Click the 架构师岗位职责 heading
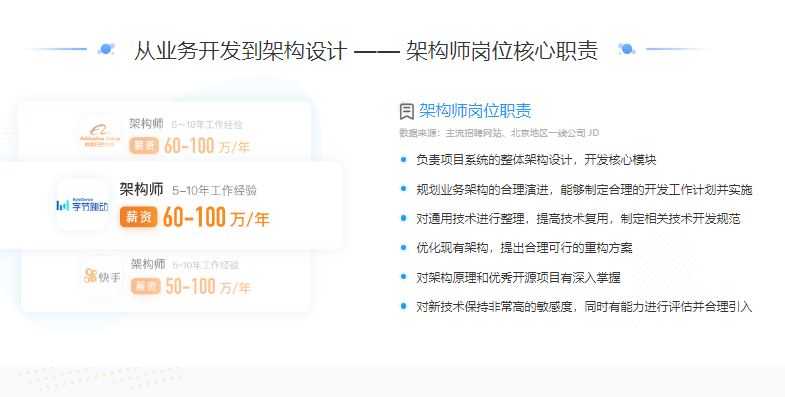This screenshot has width=785, height=397. click(475, 111)
